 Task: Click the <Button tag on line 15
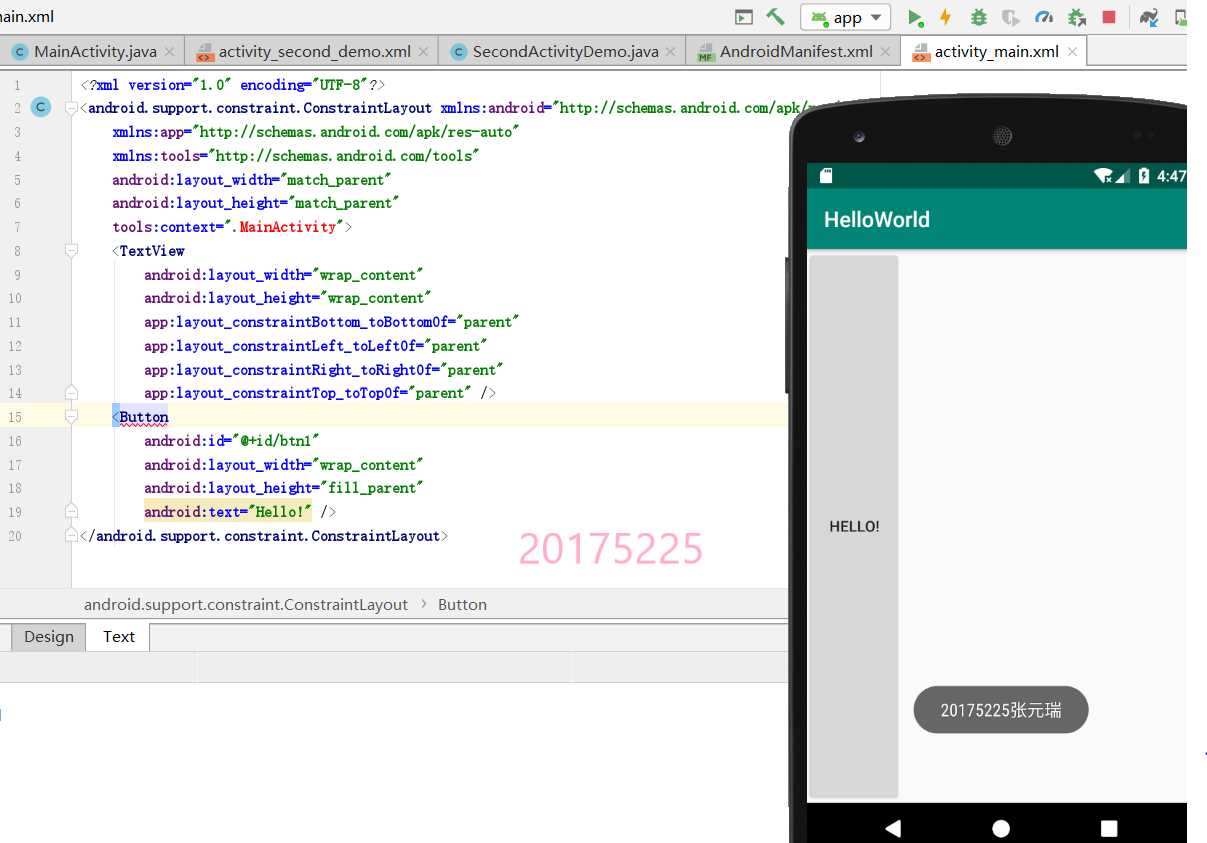pyautogui.click(x=140, y=417)
